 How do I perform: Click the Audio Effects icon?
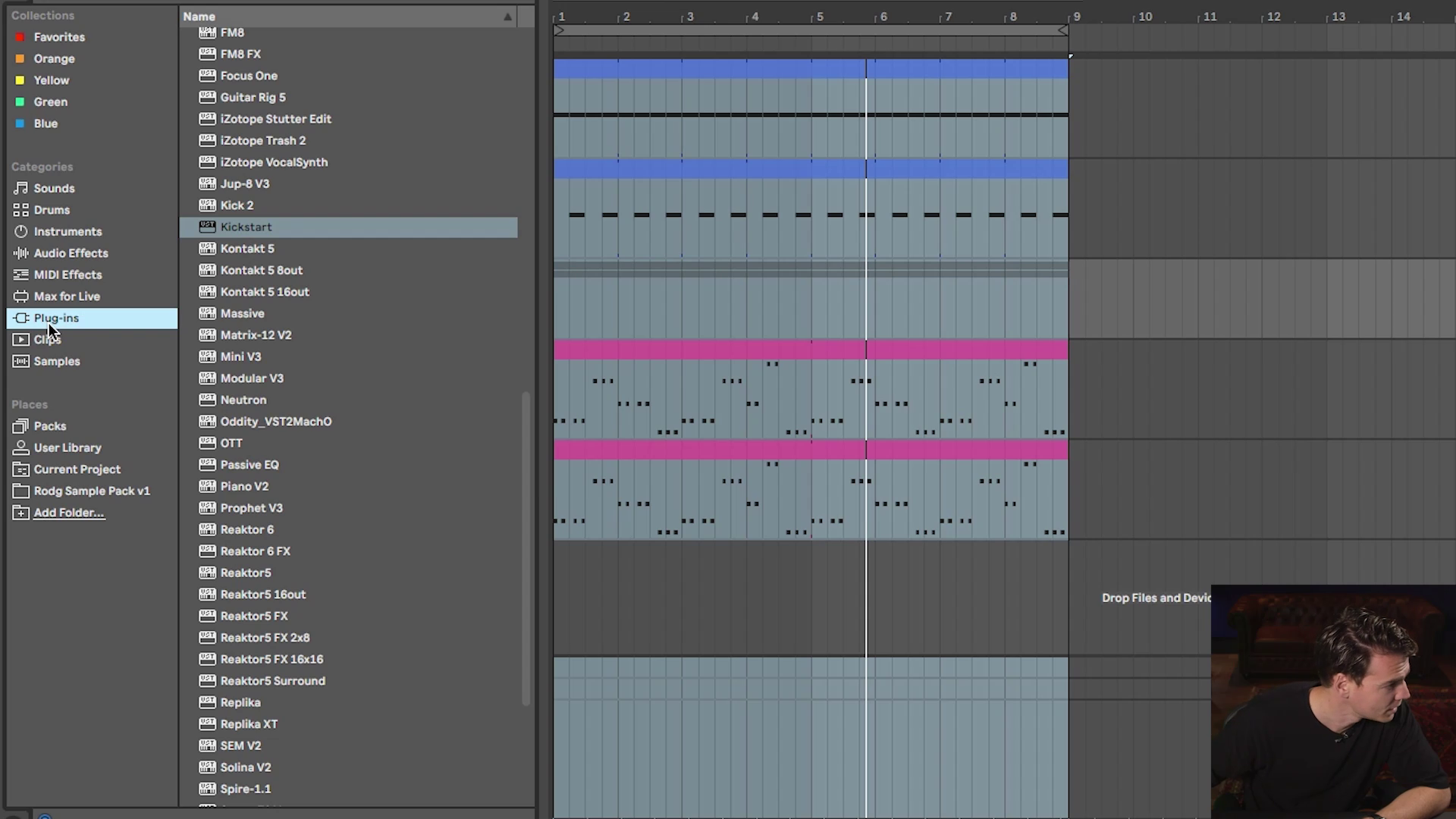click(x=20, y=253)
